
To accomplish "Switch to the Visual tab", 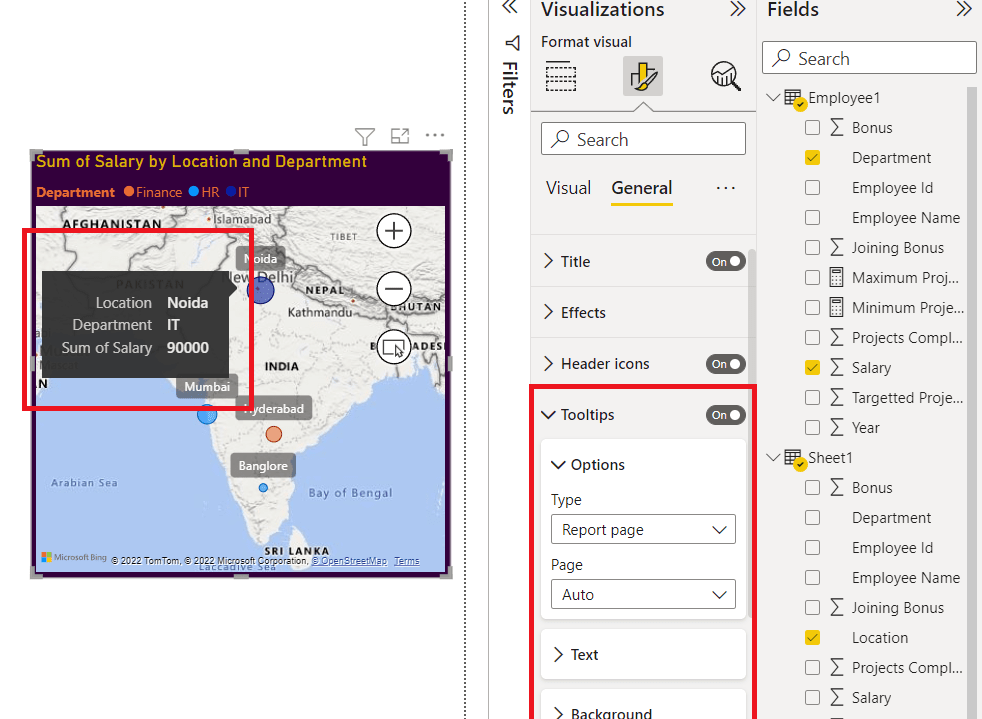I will coord(568,188).
